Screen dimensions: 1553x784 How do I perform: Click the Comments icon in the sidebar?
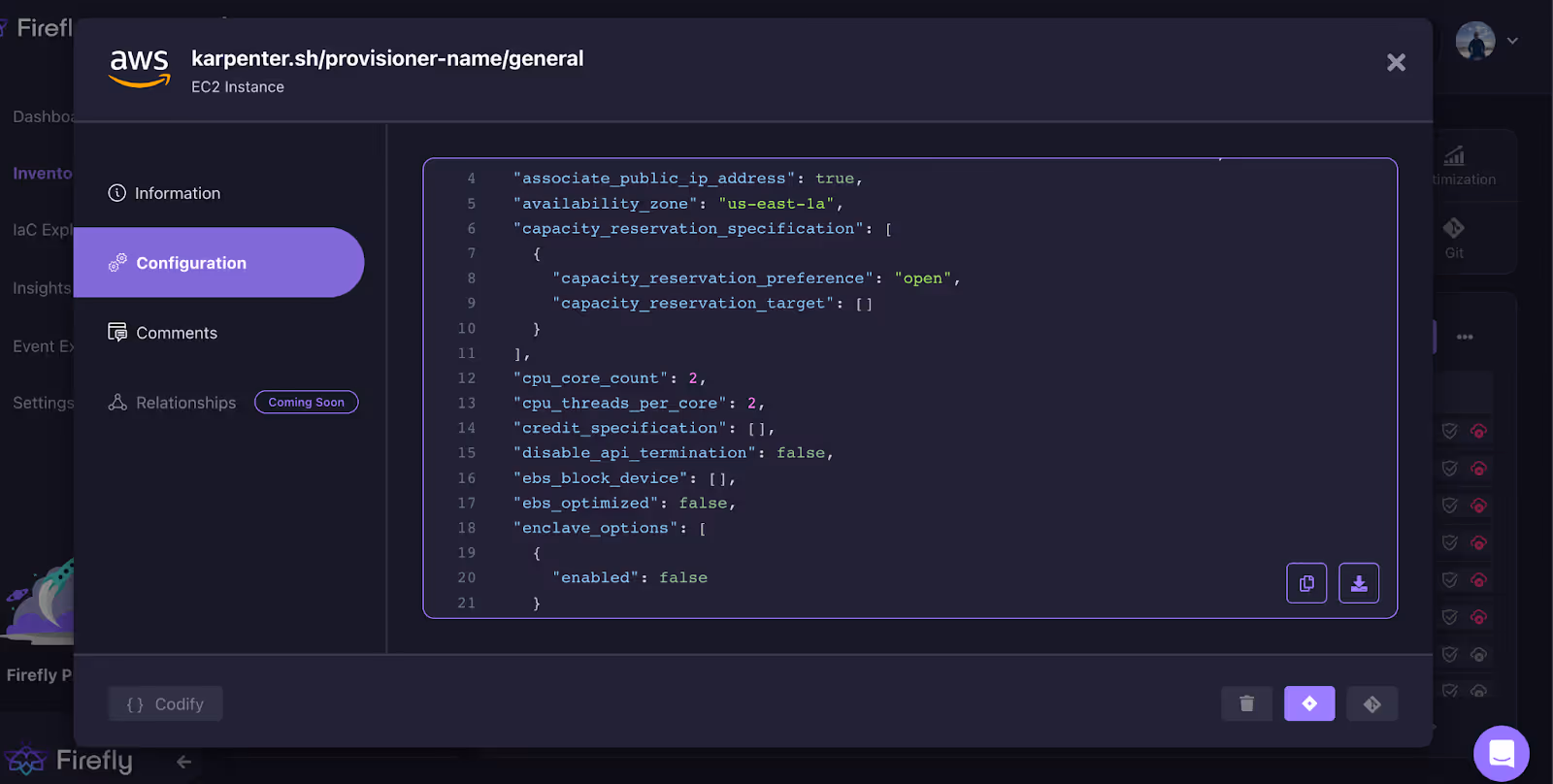(x=117, y=332)
